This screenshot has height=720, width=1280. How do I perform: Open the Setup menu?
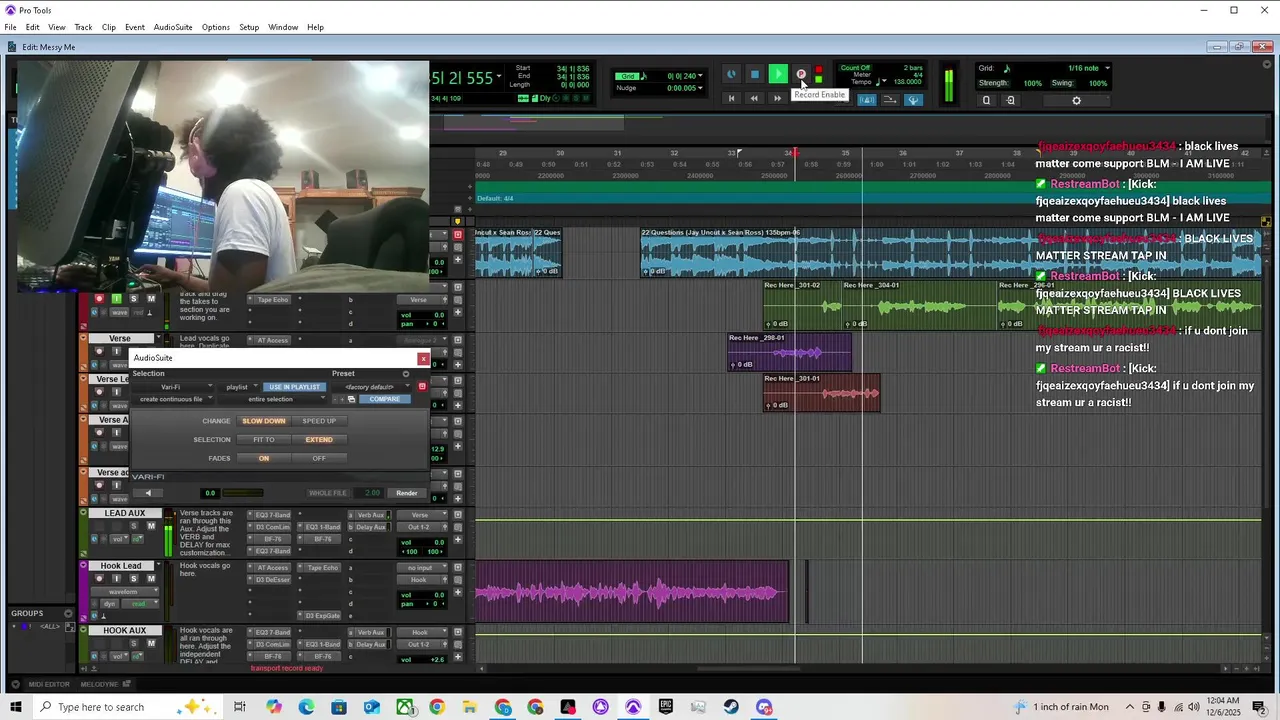coord(249,27)
